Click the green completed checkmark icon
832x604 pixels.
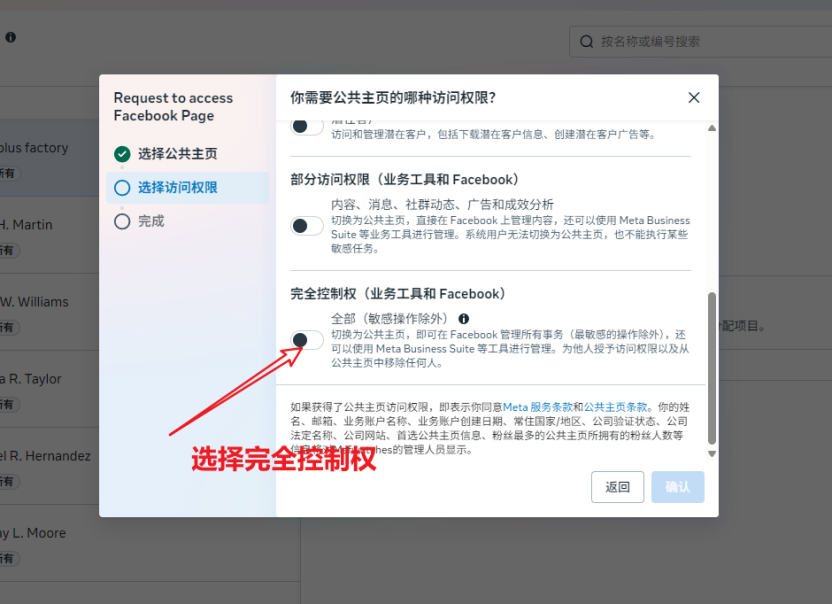pos(122,154)
